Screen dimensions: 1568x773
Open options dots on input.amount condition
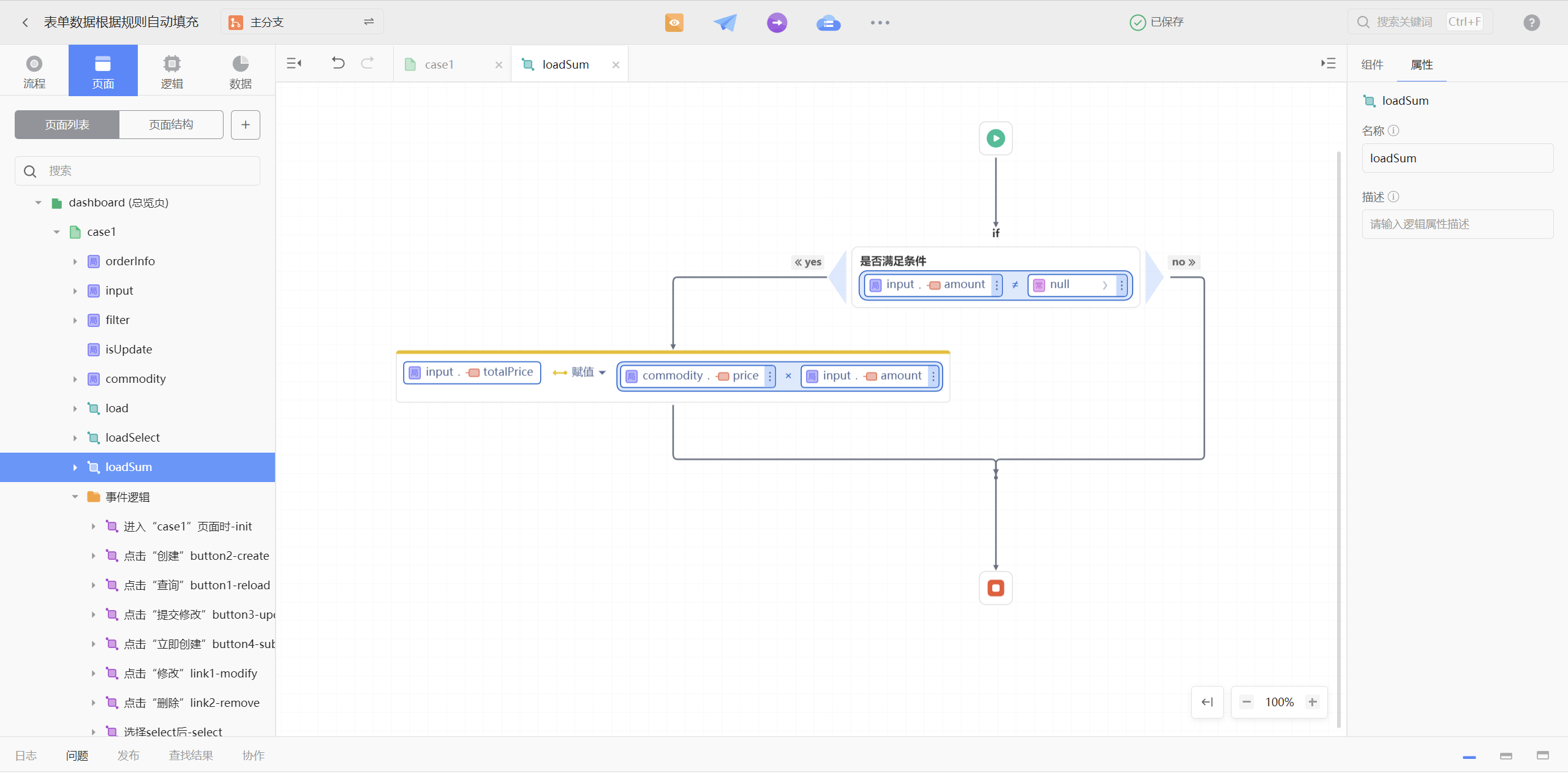[997, 285]
